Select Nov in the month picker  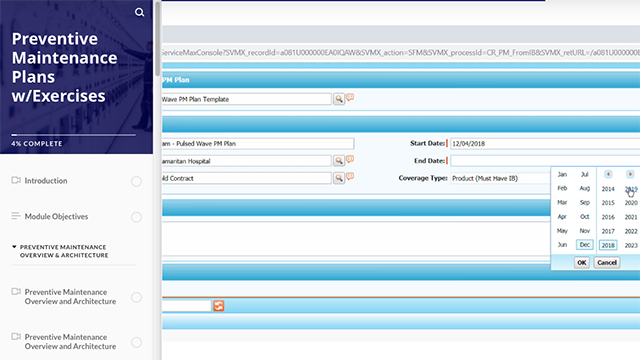tap(584, 231)
